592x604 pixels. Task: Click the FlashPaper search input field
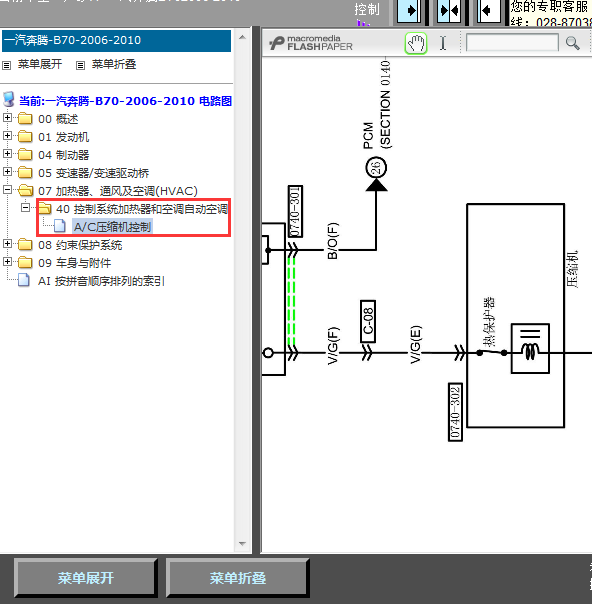pyautogui.click(x=512, y=43)
